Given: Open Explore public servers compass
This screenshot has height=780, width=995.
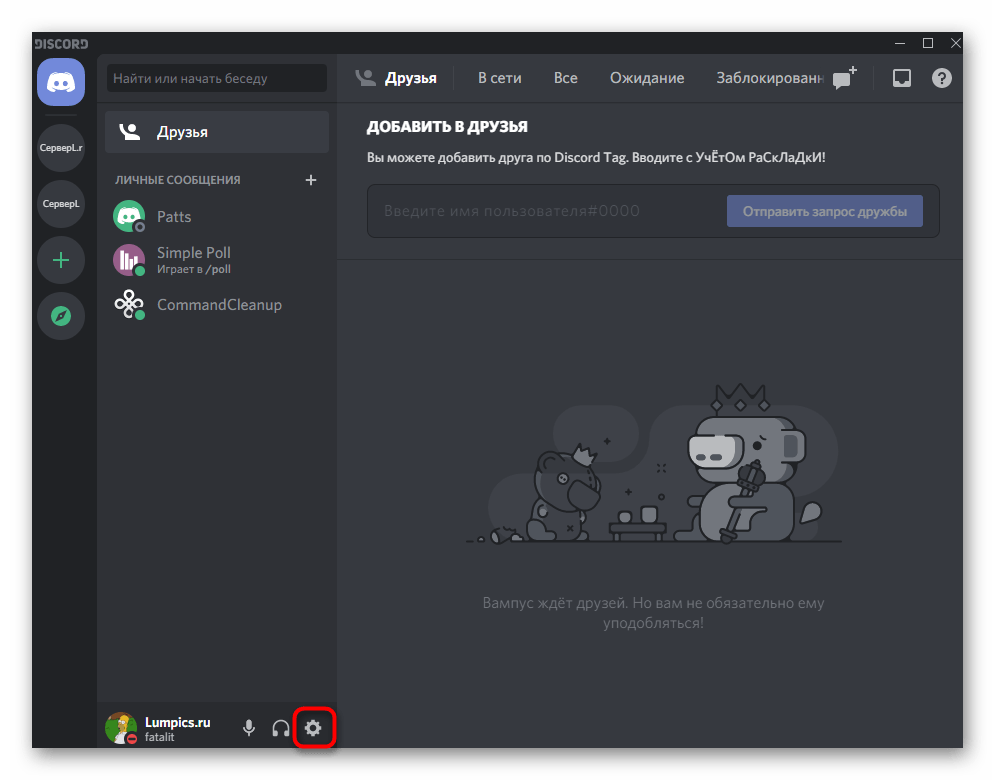Looking at the screenshot, I should click(x=61, y=316).
